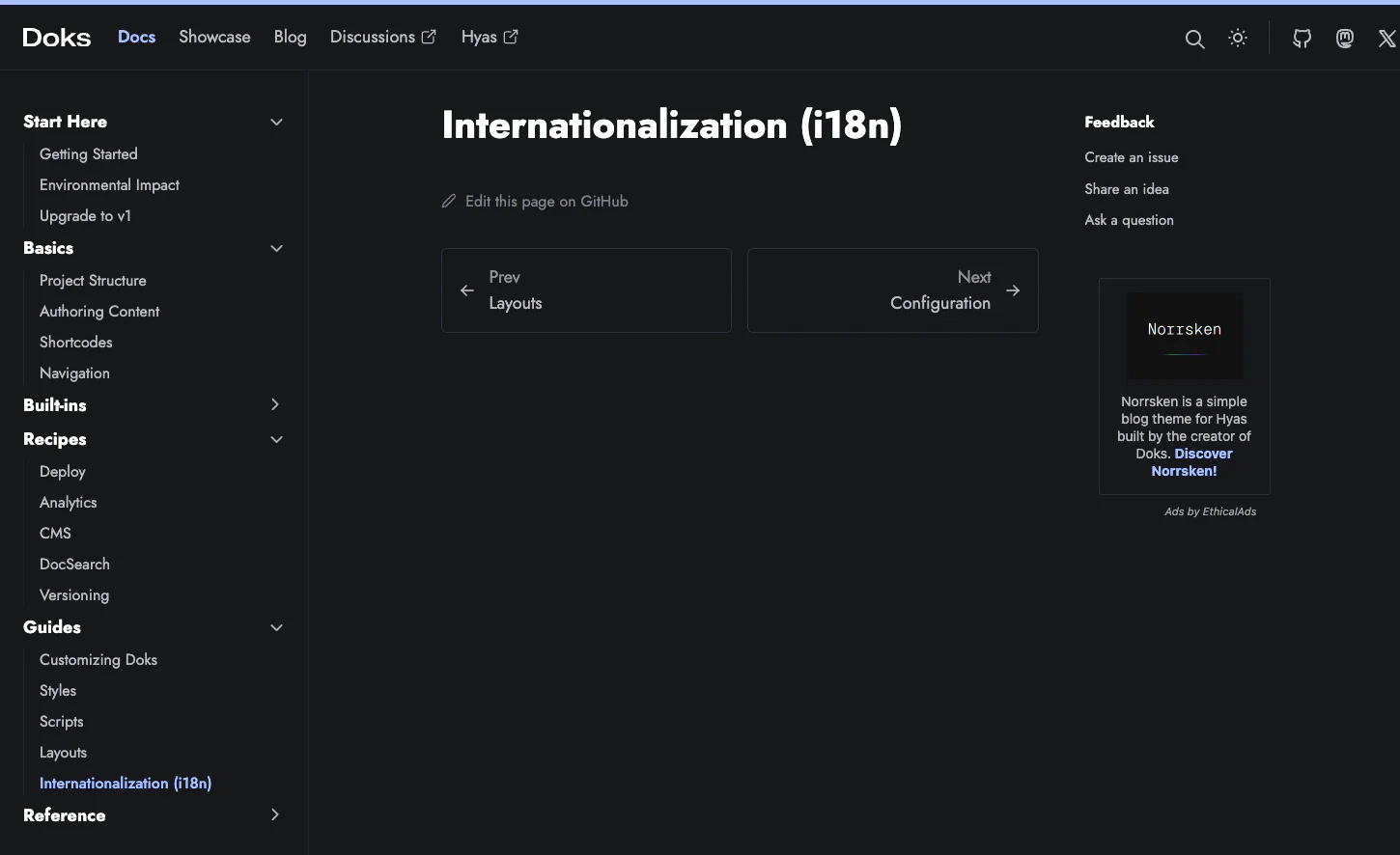The height and width of the screenshot is (855, 1400).
Task: Click the Recipes section heading
Action: coord(54,439)
